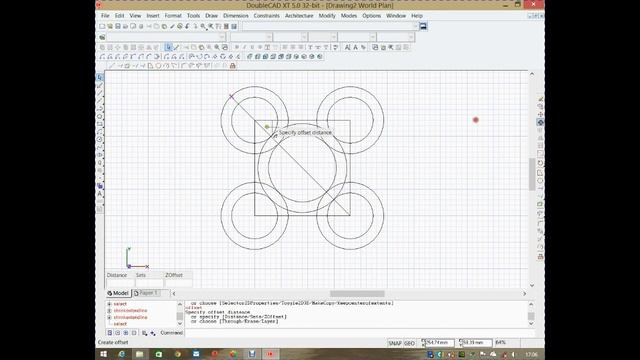Click the layers icon left of layer dropdown
This screenshot has width=640, height=360.
[x=102, y=37]
